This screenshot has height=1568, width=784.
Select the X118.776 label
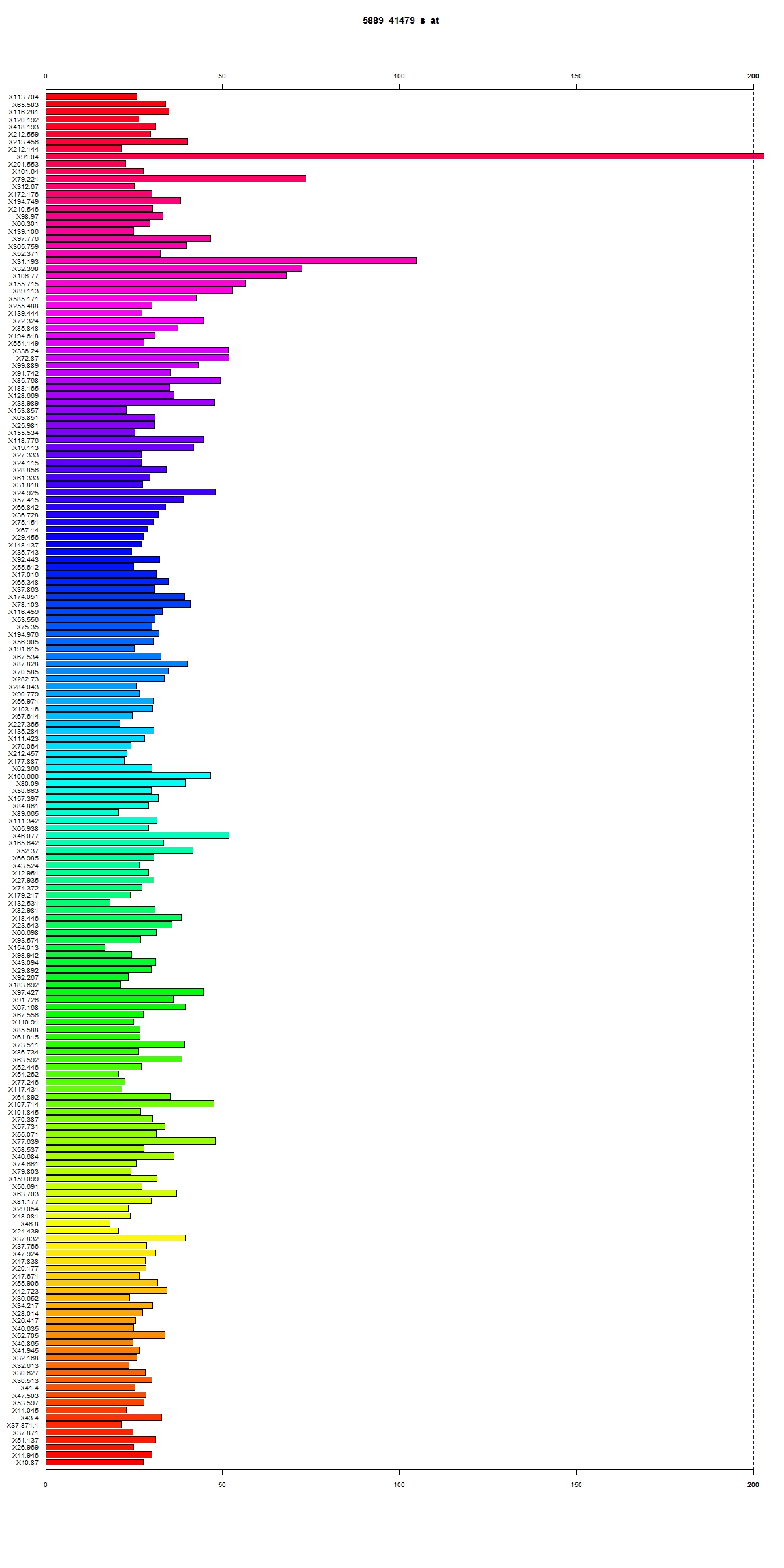24,440
